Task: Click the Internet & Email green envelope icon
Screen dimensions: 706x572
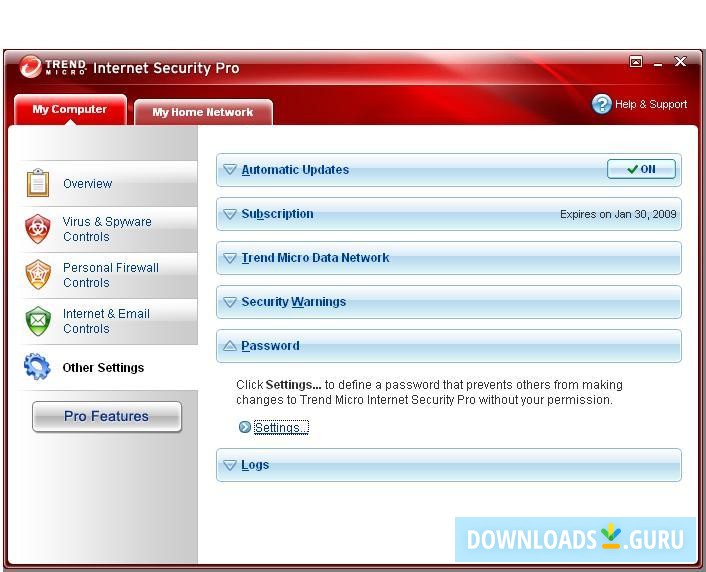Action: 38,321
